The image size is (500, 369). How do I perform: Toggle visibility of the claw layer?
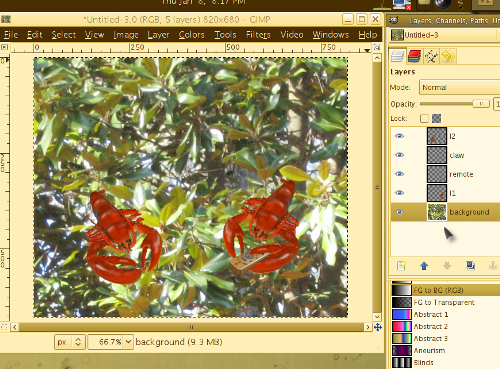click(x=399, y=155)
